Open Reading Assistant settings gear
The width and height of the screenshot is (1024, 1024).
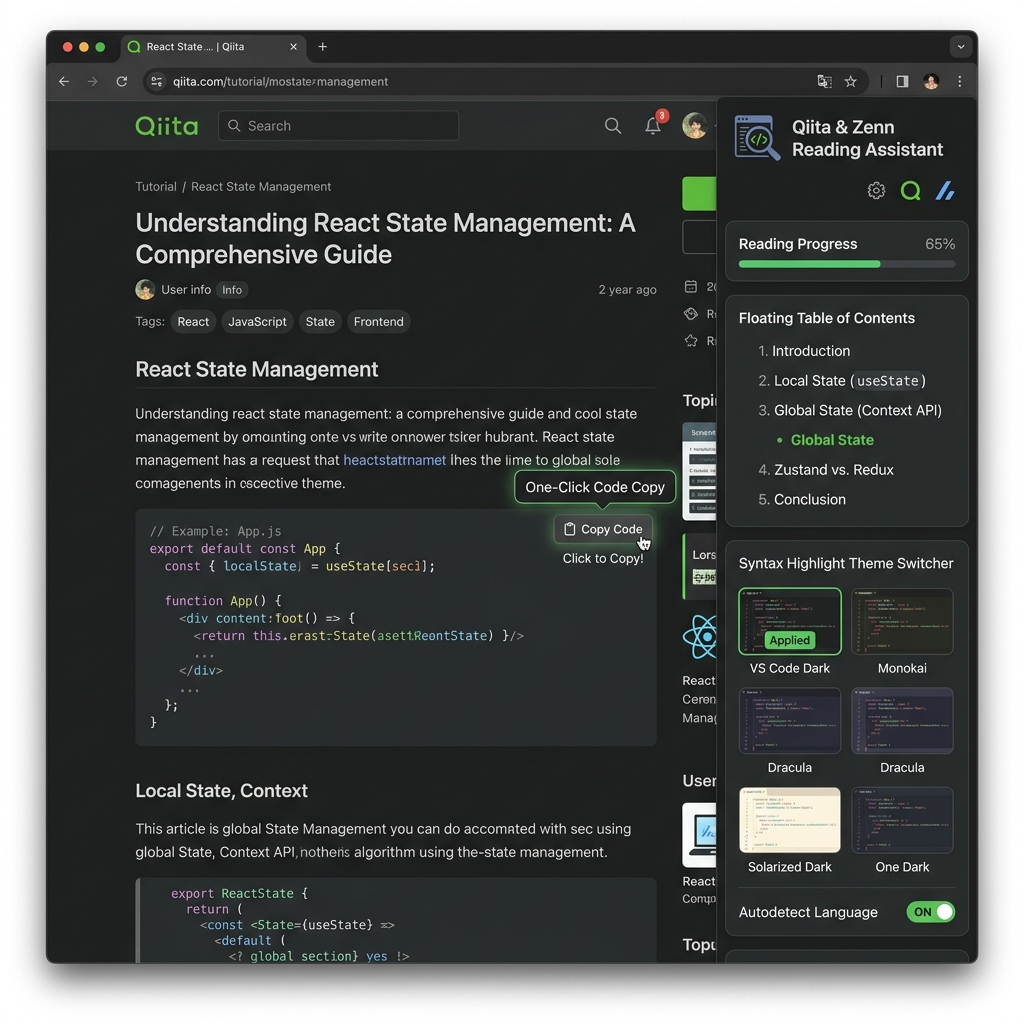876,191
